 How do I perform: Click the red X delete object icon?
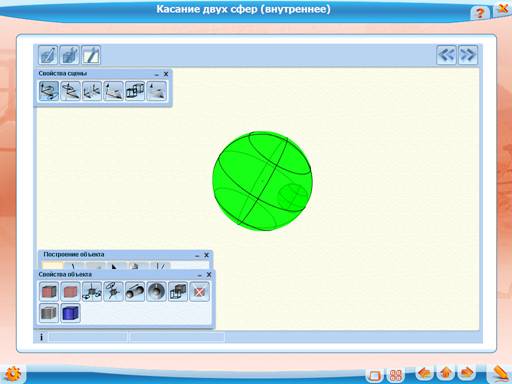click(x=199, y=292)
